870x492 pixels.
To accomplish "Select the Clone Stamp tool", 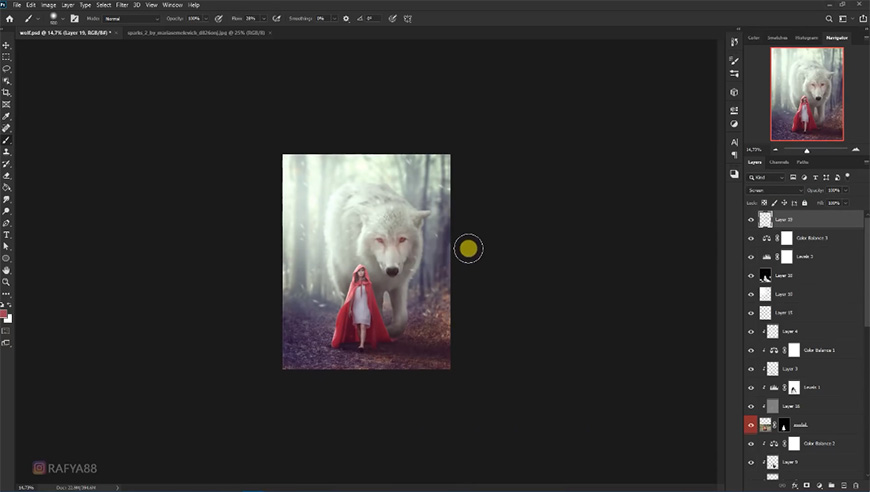I will 6,152.
